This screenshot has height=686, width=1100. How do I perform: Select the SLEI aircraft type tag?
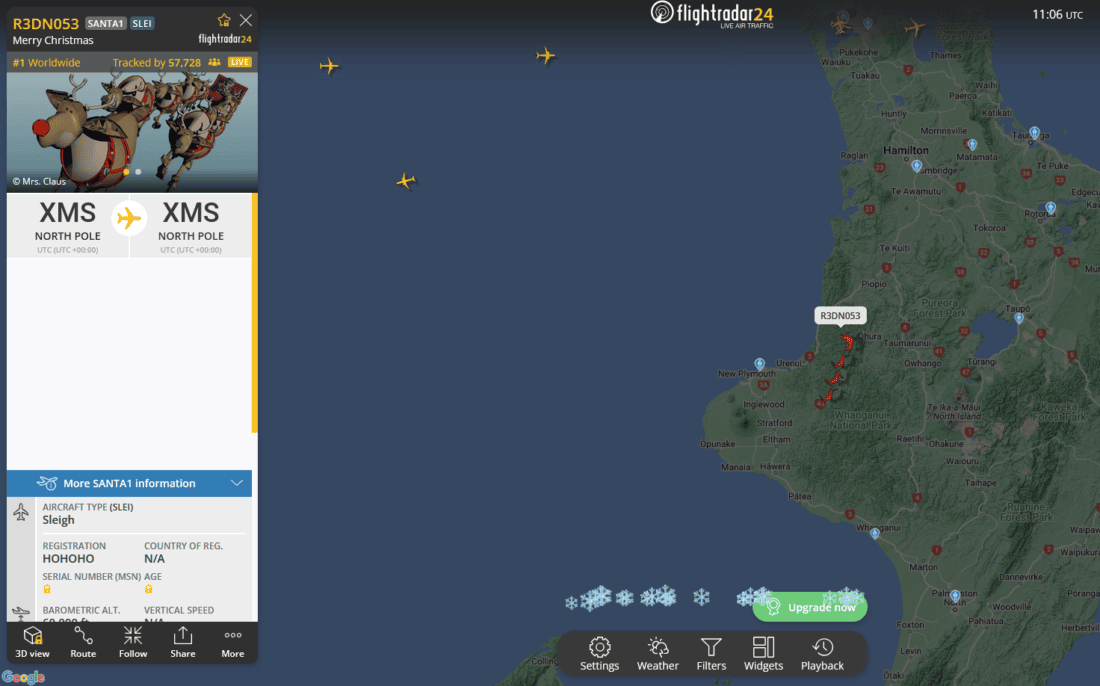(142, 23)
